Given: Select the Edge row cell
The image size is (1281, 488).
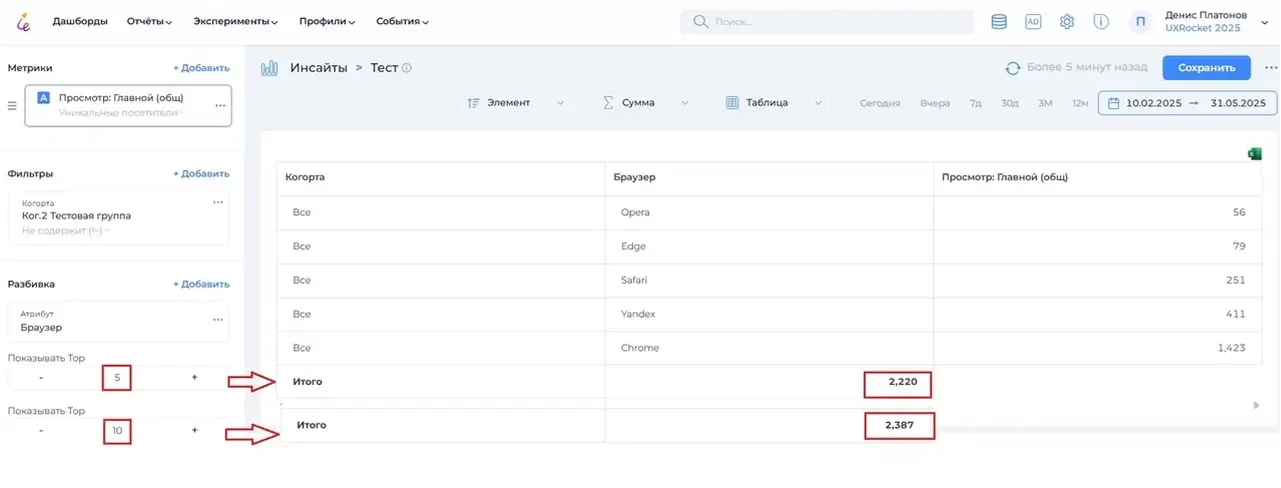Looking at the screenshot, I should 769,246.
